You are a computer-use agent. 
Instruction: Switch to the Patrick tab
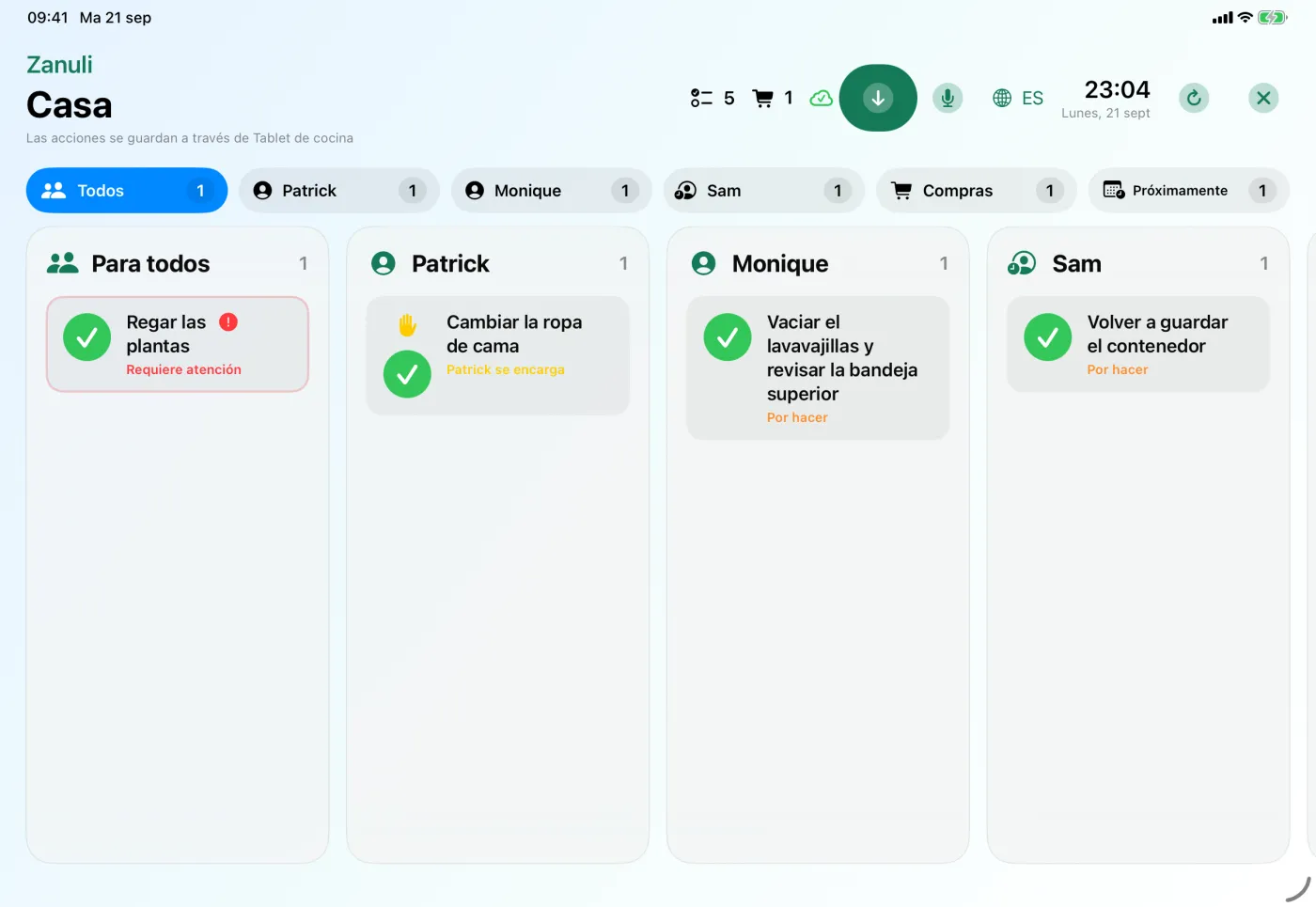point(339,191)
